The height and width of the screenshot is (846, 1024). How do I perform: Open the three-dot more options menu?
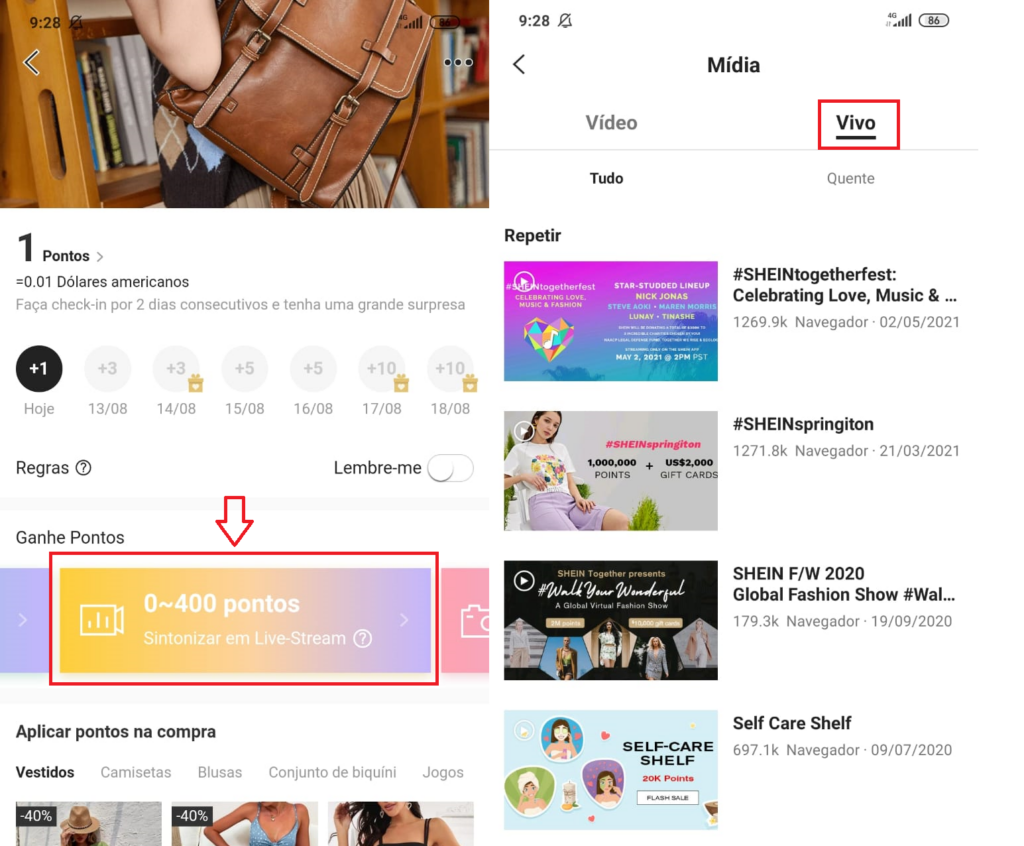tap(458, 63)
